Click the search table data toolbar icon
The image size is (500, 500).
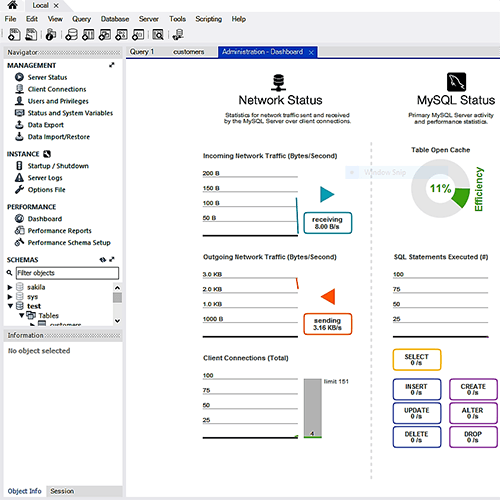[158, 34]
